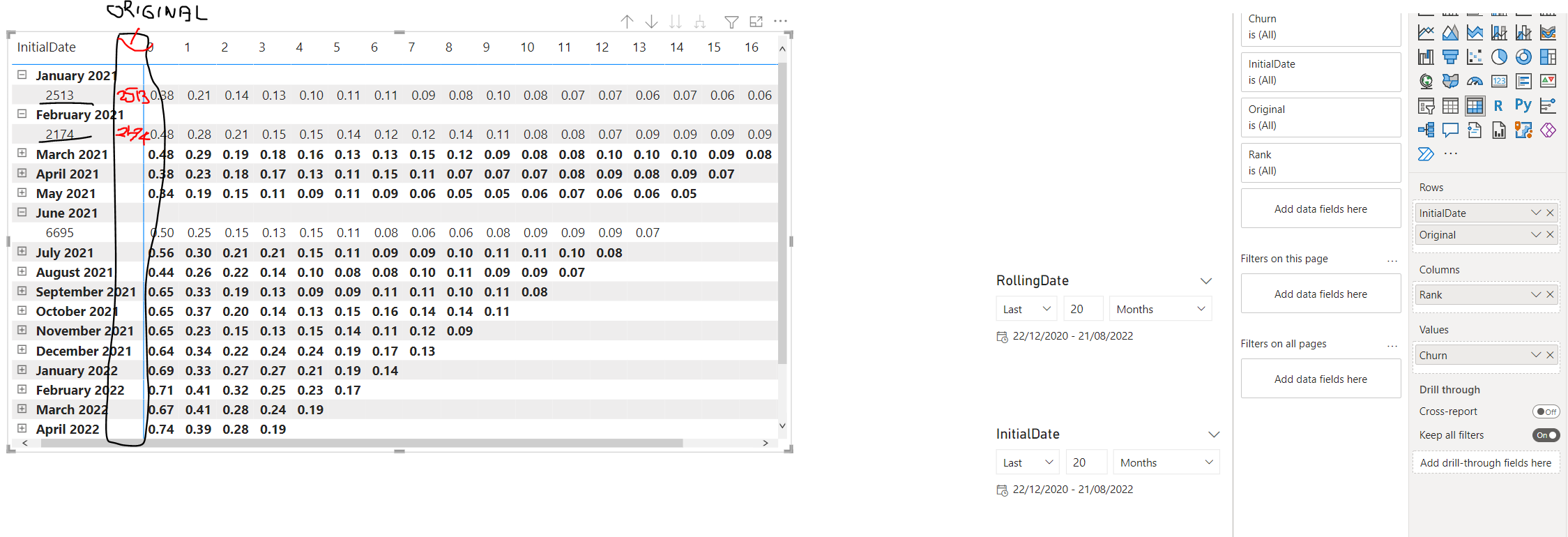
Task: Toggle the Keep all filters switch
Action: click(x=1546, y=435)
